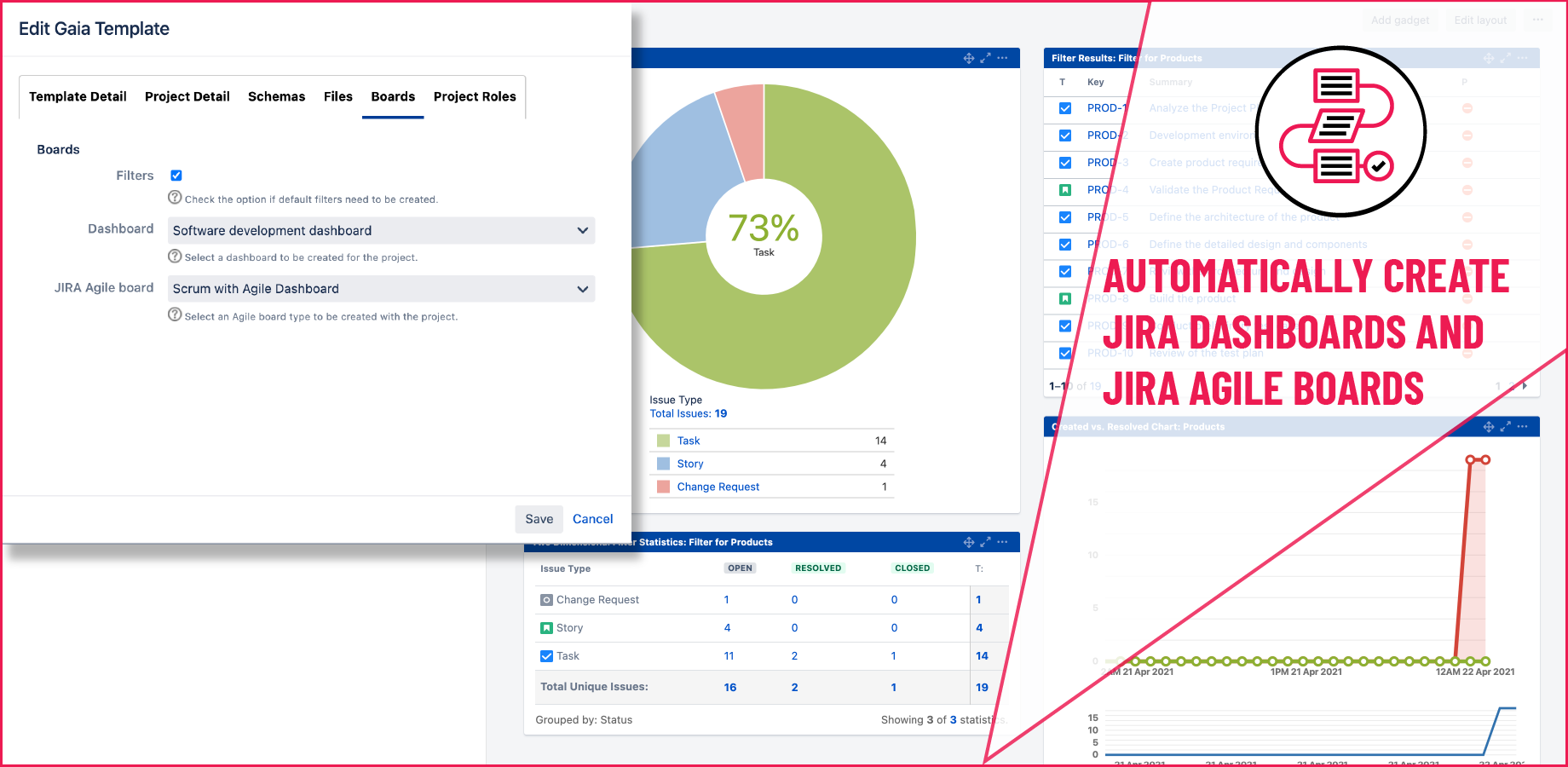Click the help icon beside the Filters hint text
The image size is (1568, 767).
coord(175,198)
